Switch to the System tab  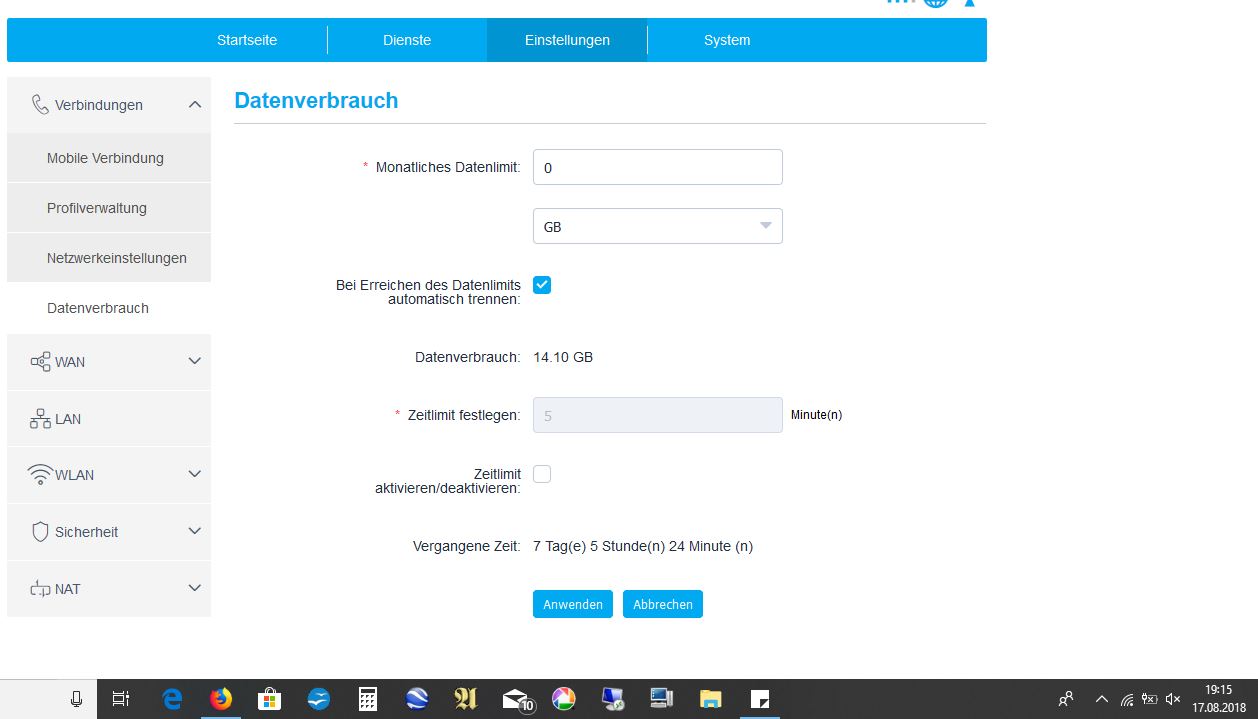726,40
